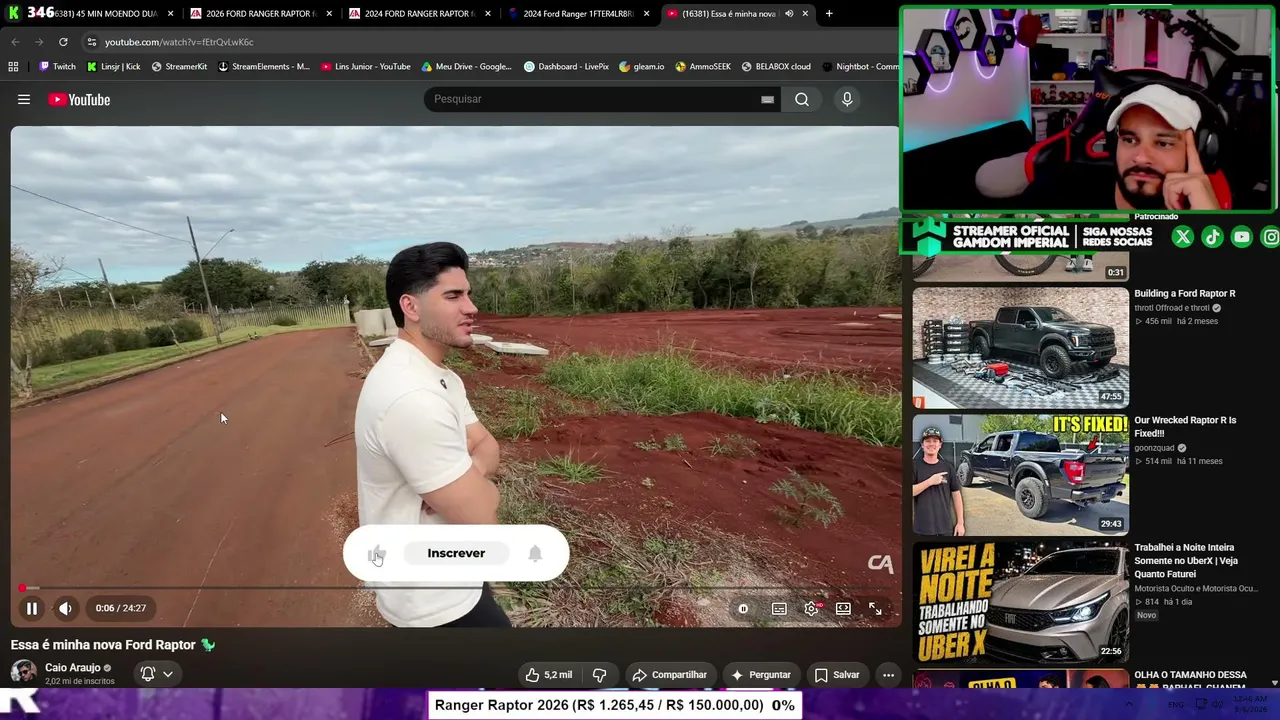Image resolution: width=1280 pixels, height=720 pixels.
Task: Enter full screen mode
Action: pos(875,609)
